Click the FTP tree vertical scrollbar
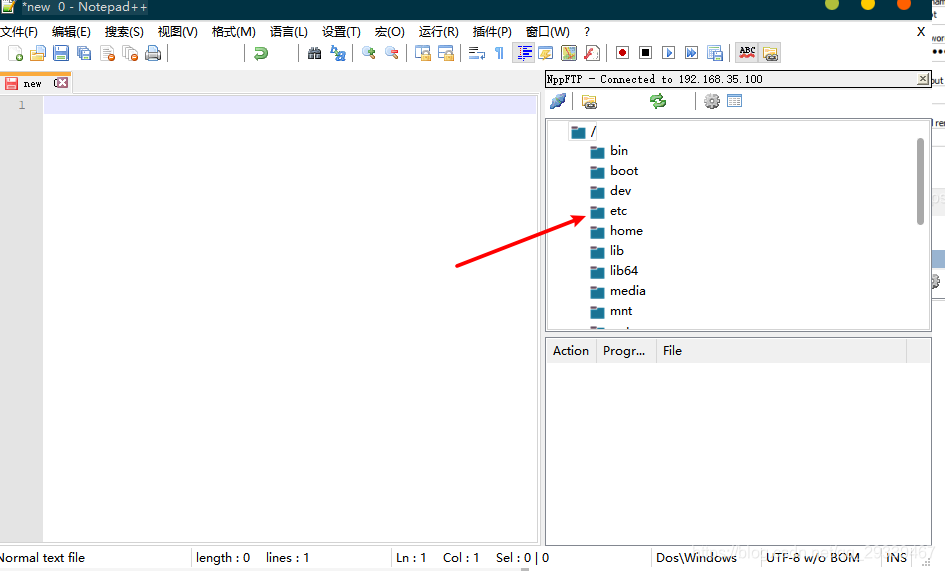Screen dimensions: 945x571 (x=920, y=181)
